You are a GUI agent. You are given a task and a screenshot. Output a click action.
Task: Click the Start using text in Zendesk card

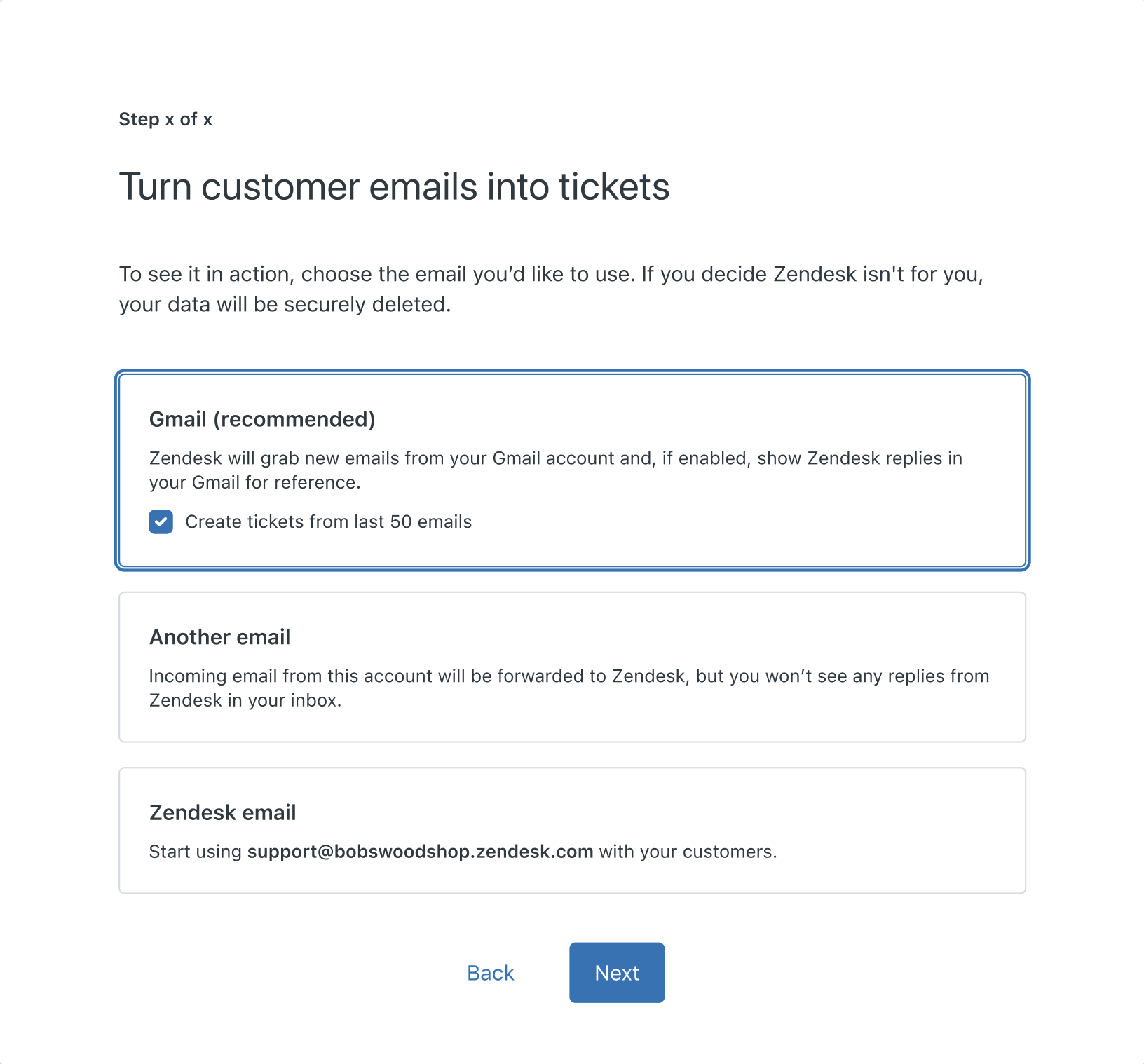click(x=196, y=851)
